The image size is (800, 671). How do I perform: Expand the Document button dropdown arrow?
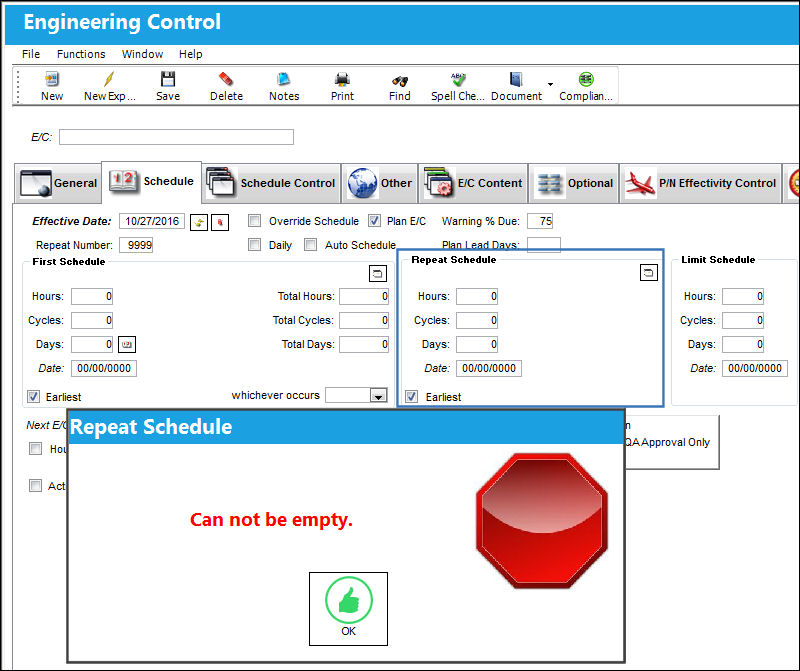tap(551, 84)
